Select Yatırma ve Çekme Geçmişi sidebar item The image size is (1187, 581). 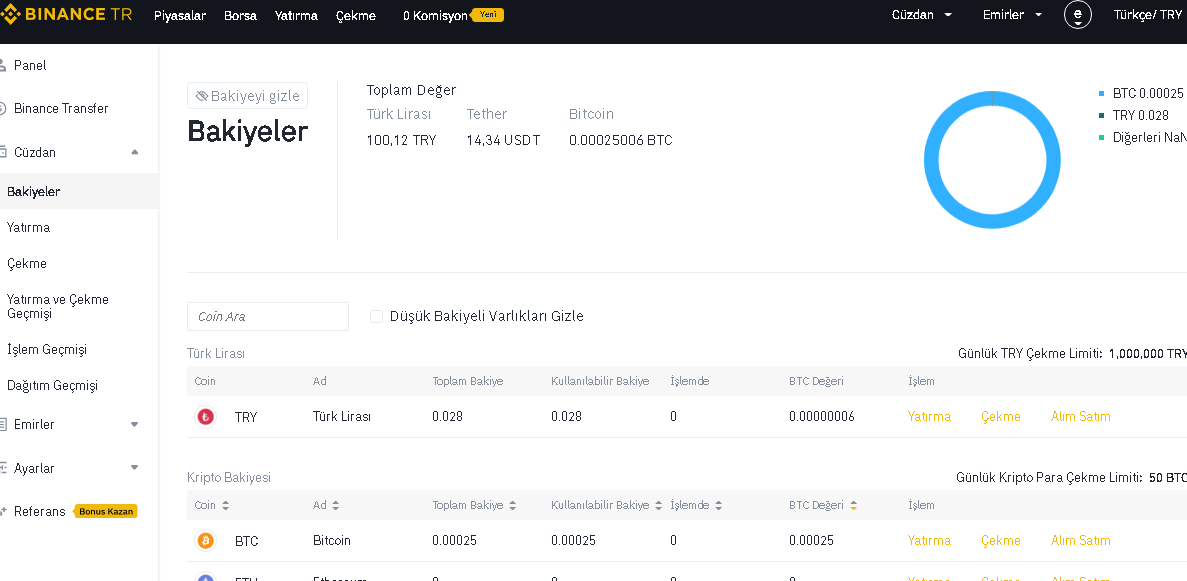pos(58,306)
